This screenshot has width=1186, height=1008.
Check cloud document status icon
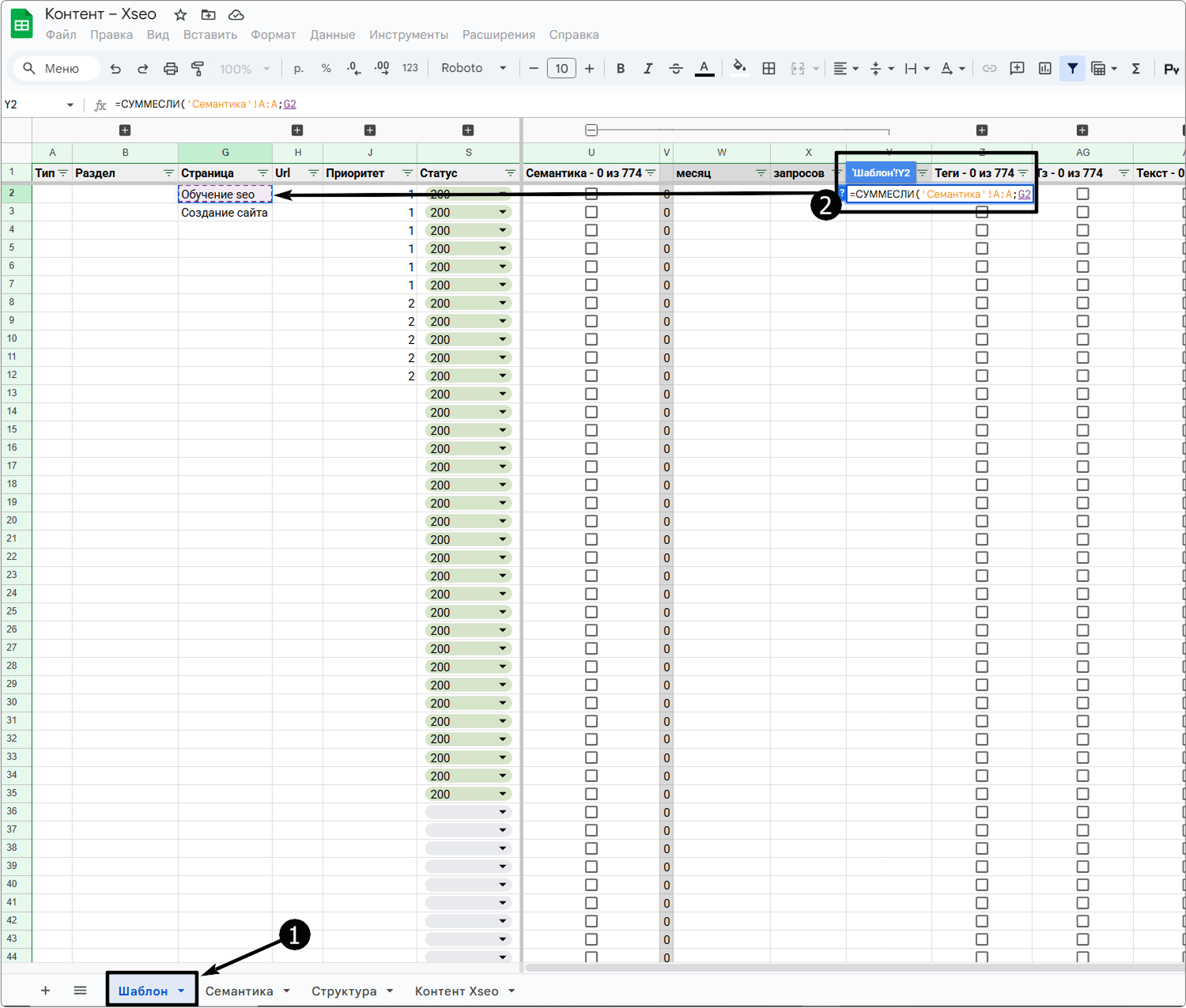236,14
